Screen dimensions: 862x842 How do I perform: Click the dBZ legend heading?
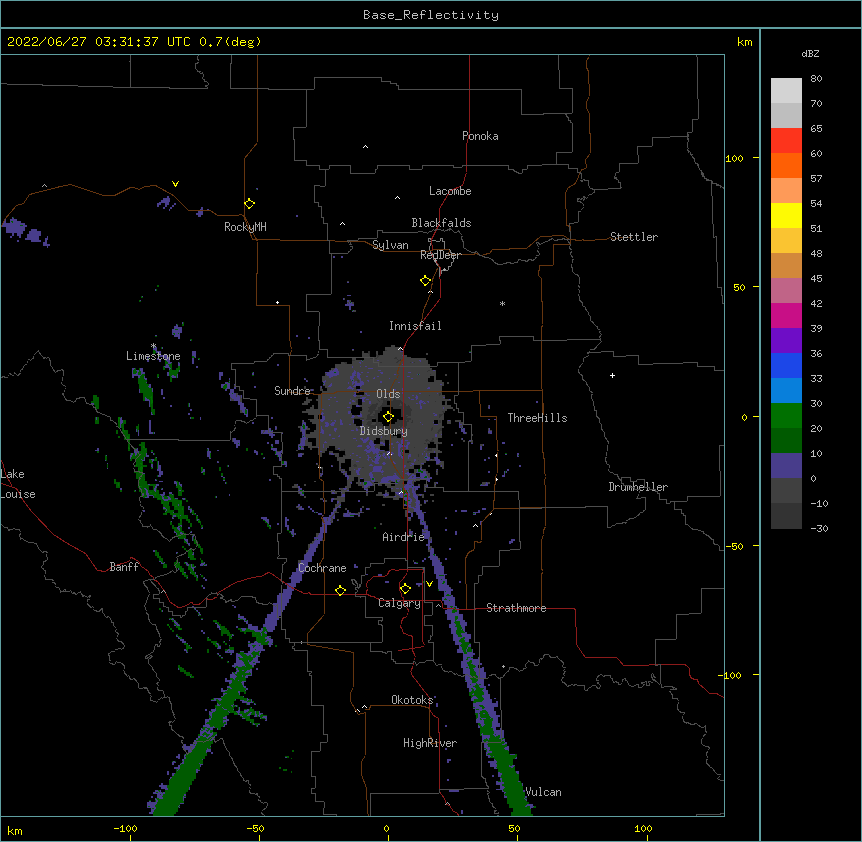point(810,53)
